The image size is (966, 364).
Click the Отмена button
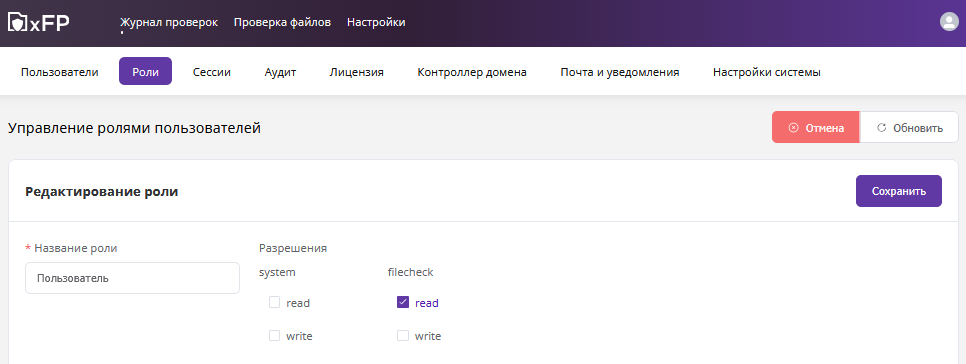[x=816, y=127]
